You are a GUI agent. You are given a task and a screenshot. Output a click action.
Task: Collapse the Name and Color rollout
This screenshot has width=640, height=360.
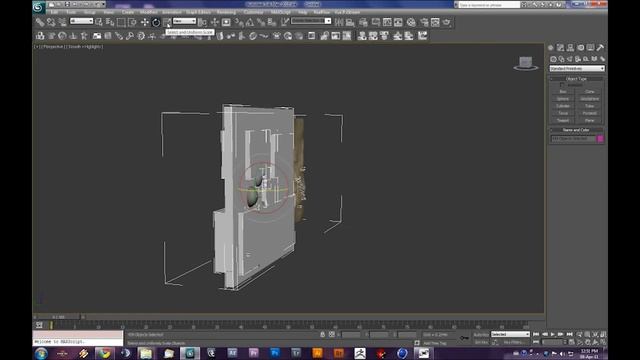576,130
